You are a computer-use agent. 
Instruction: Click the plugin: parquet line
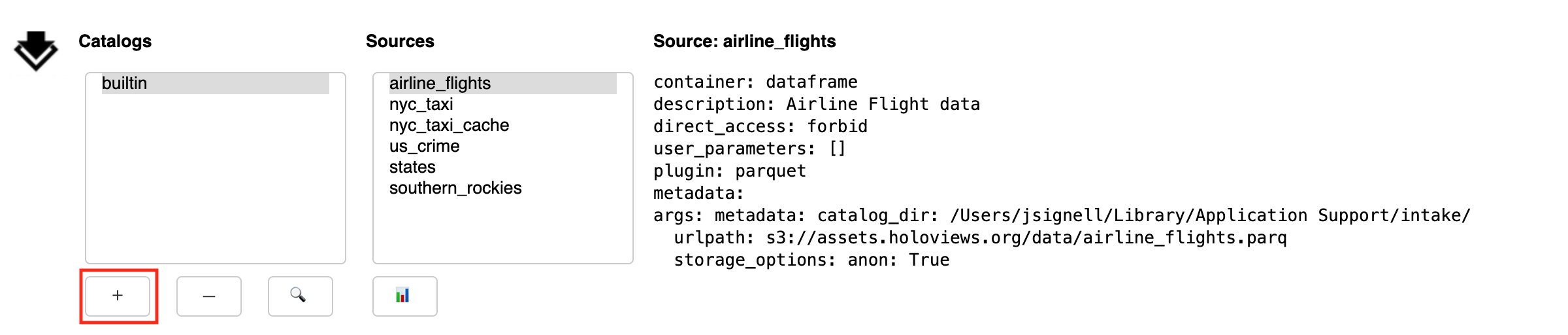730,171
